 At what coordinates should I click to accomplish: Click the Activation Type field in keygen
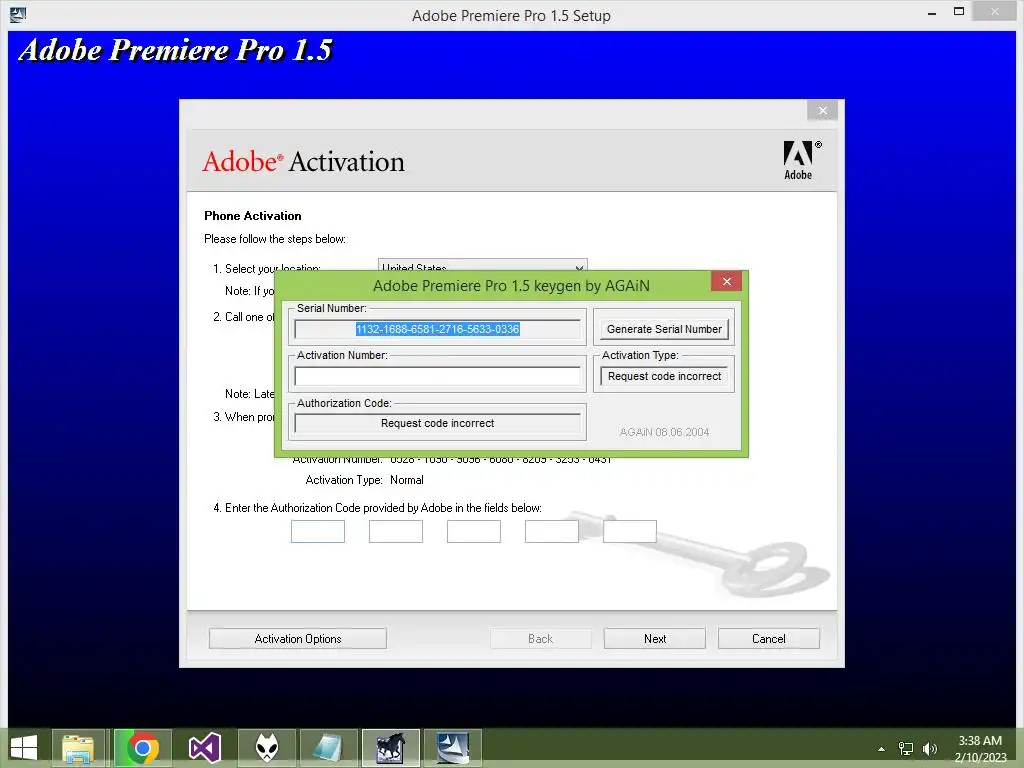664,376
